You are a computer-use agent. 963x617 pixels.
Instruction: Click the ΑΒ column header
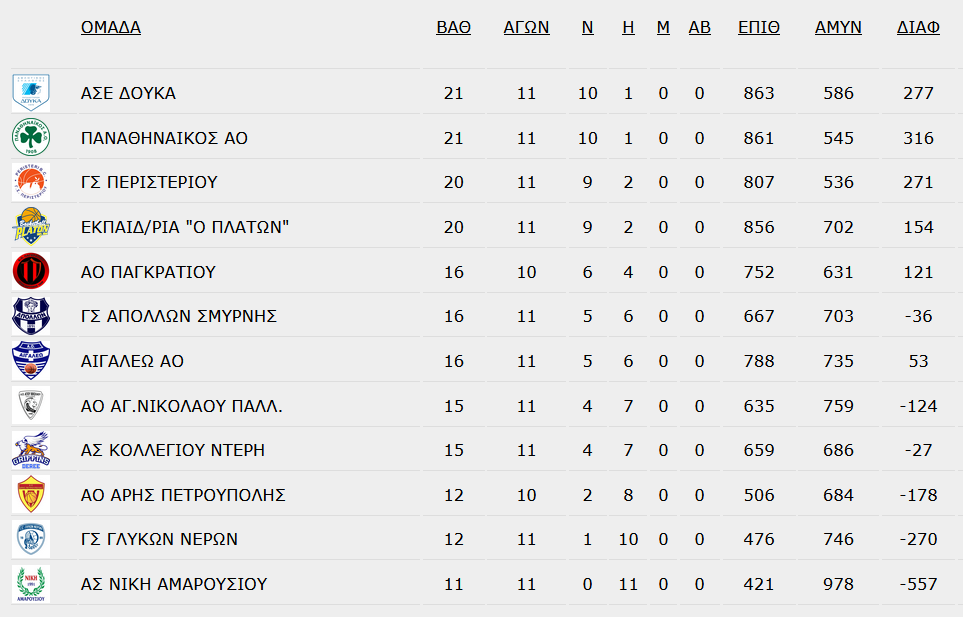(x=700, y=28)
